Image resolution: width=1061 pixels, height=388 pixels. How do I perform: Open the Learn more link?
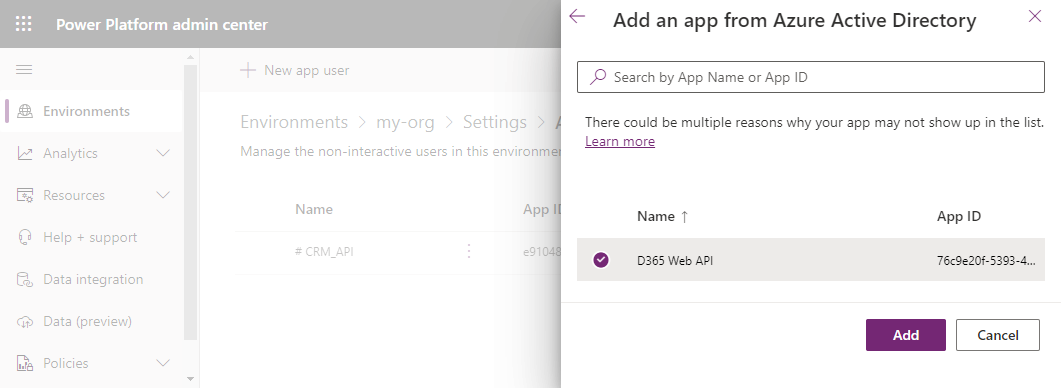[x=620, y=141]
